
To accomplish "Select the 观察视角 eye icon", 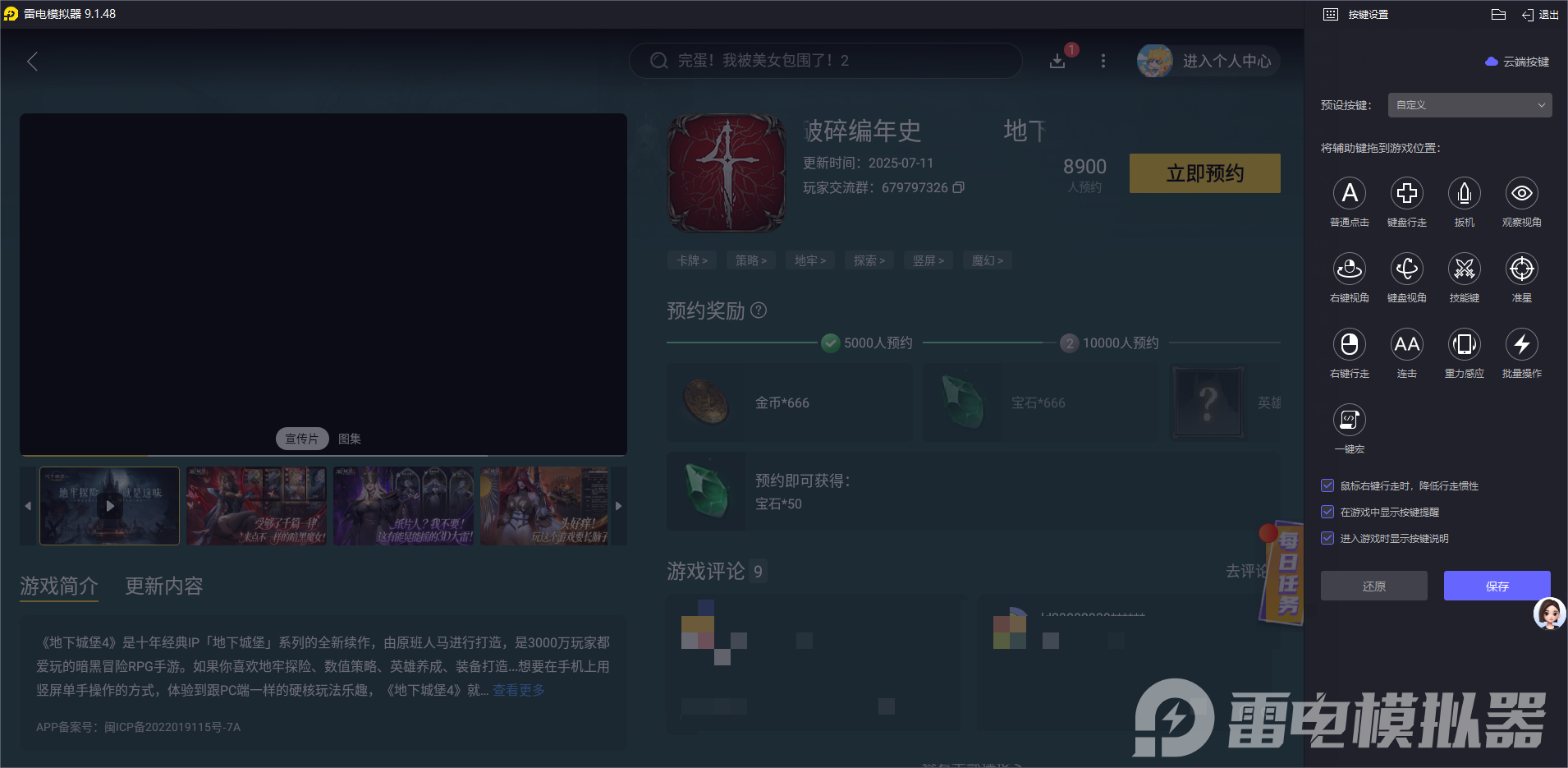I will point(1521,193).
